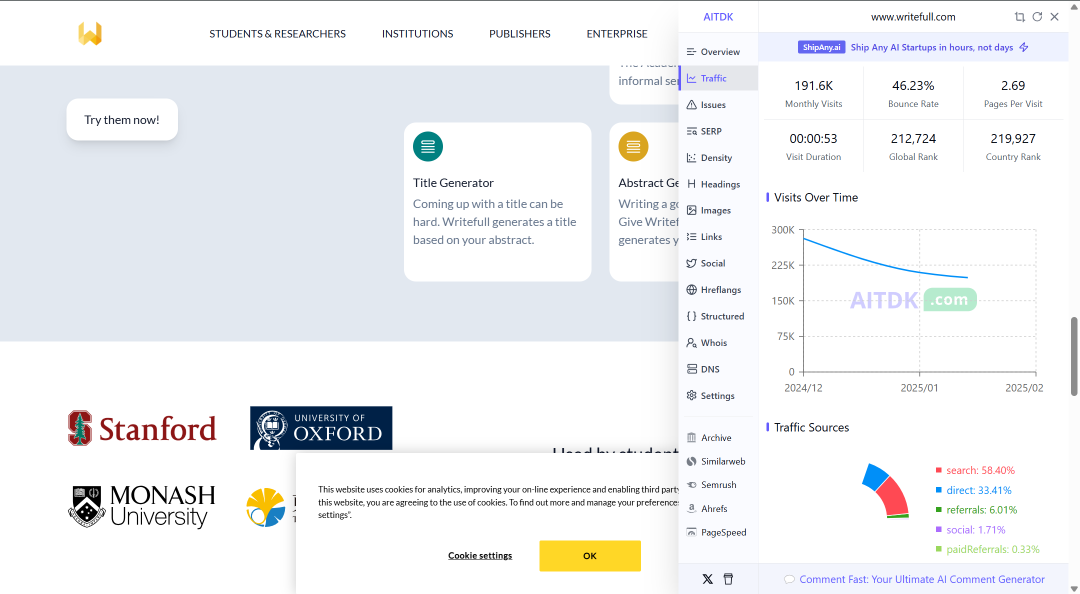Click the AITDK panel title
Viewport: 1080px width, 594px height.
coord(718,17)
